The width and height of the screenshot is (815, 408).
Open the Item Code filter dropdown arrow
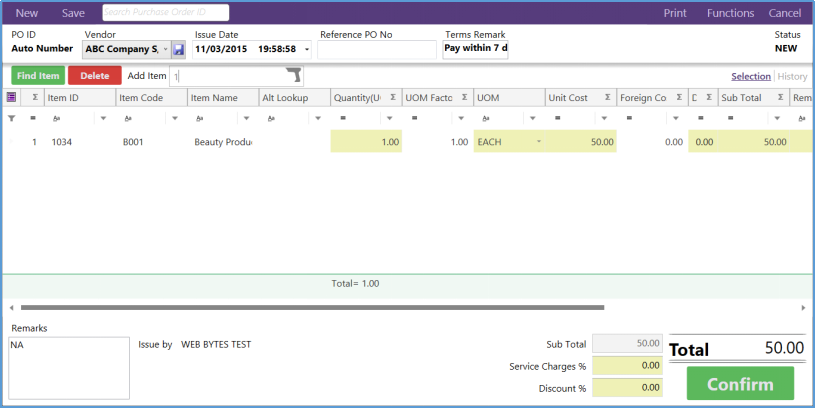[x=175, y=119]
